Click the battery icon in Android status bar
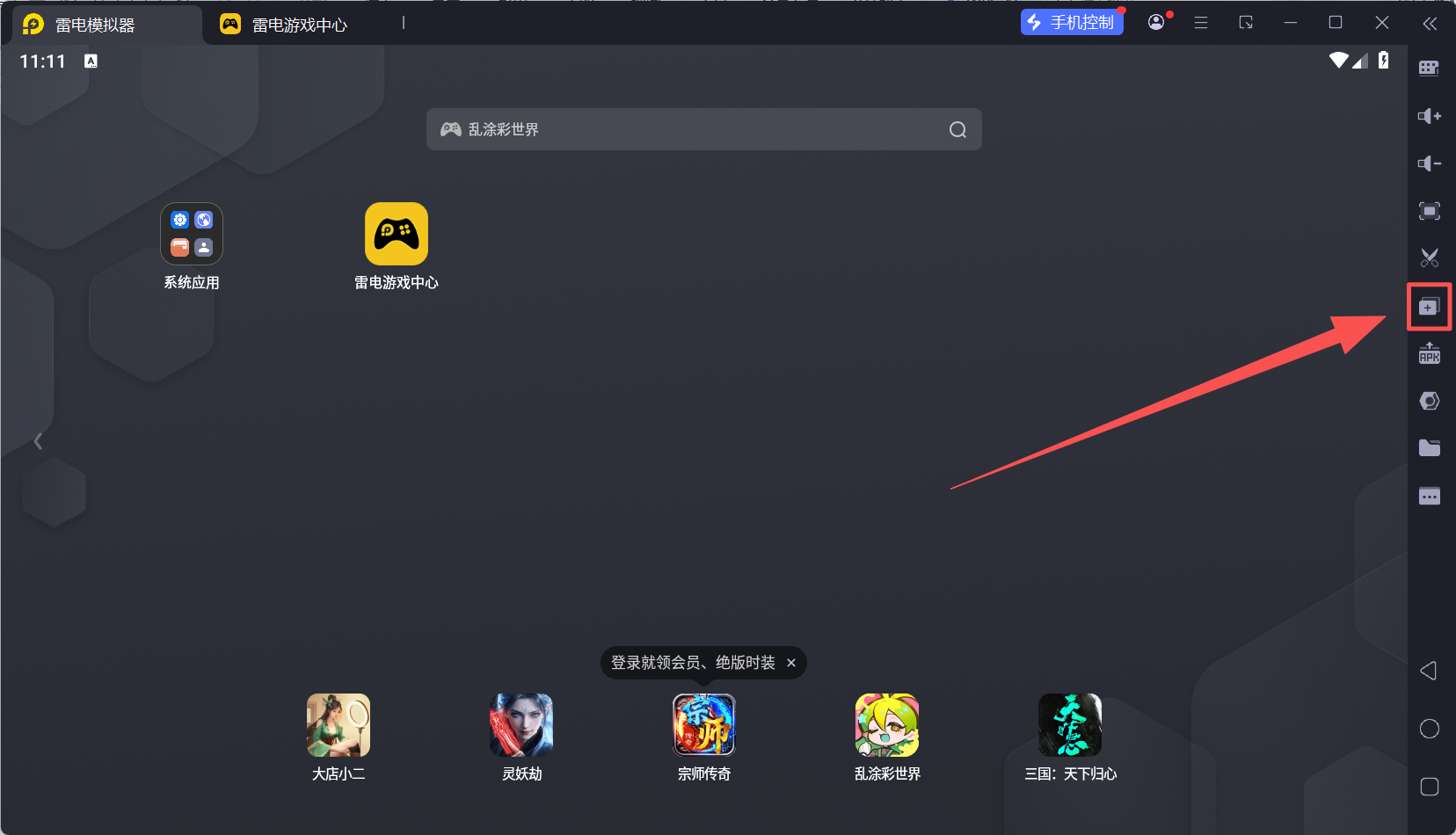This screenshot has height=835, width=1456. 1384,60
